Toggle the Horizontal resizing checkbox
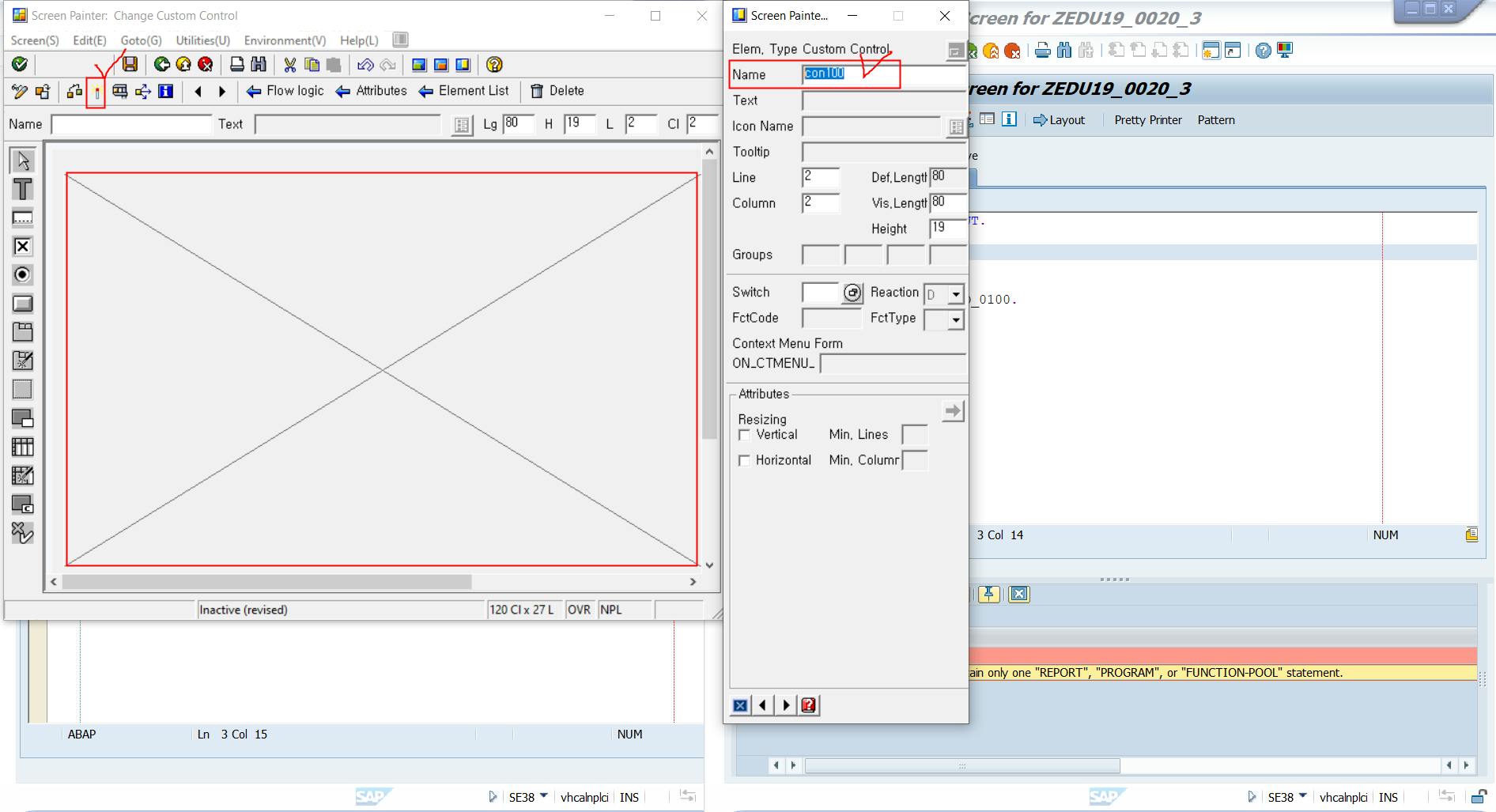This screenshot has width=1496, height=812. tap(744, 460)
